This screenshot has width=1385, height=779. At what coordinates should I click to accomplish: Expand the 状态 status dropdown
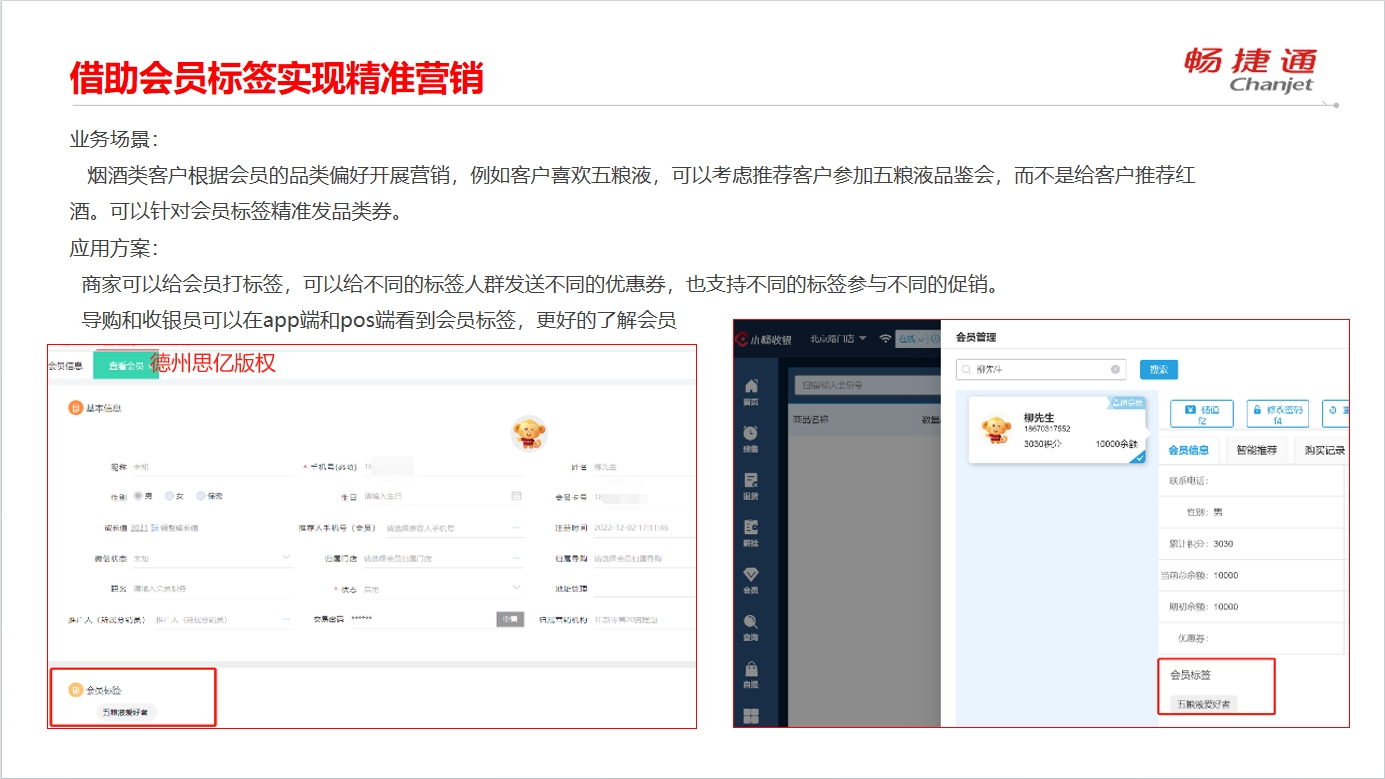coord(516,588)
